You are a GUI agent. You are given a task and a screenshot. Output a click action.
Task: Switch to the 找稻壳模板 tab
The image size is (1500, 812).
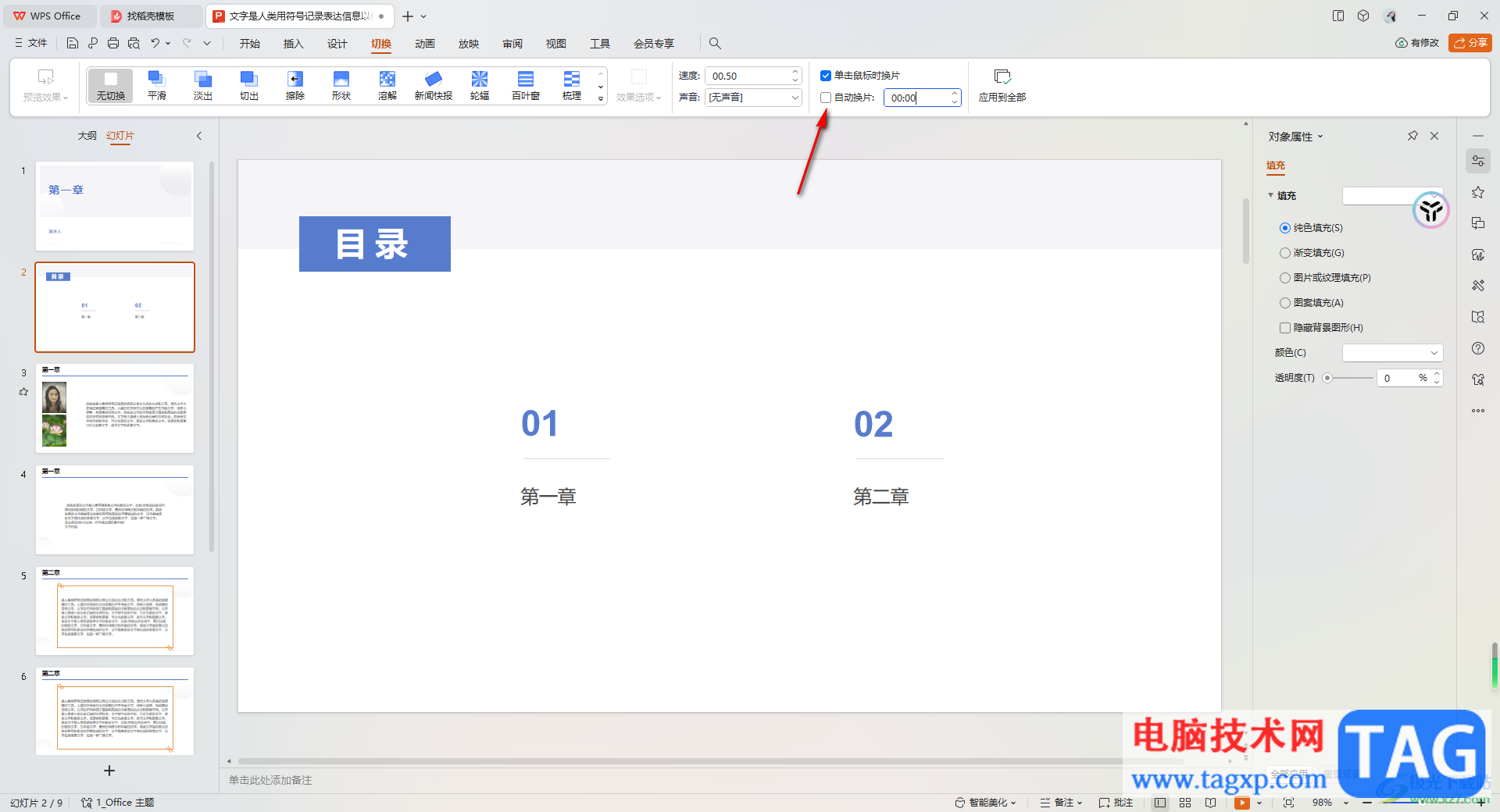(x=150, y=16)
